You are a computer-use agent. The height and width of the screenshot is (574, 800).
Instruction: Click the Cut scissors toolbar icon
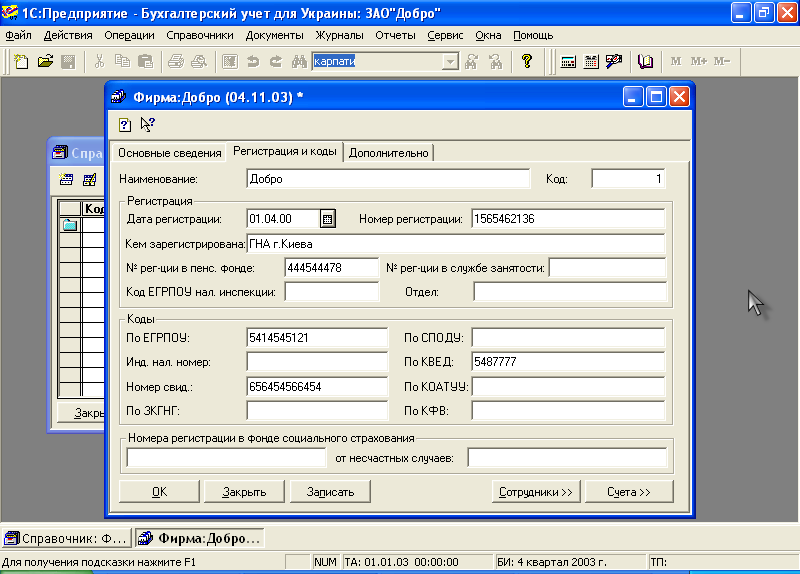(99, 62)
